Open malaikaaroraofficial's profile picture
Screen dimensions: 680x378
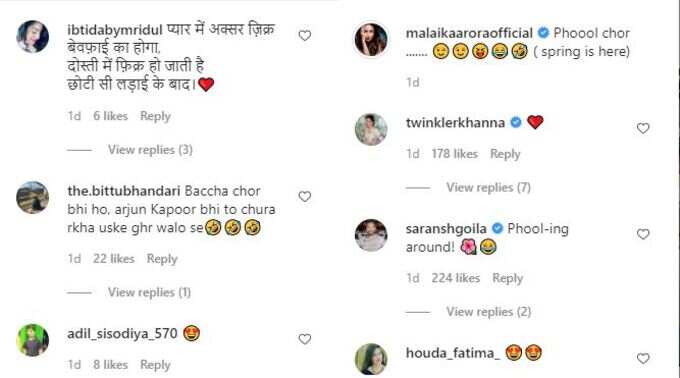[371, 39]
